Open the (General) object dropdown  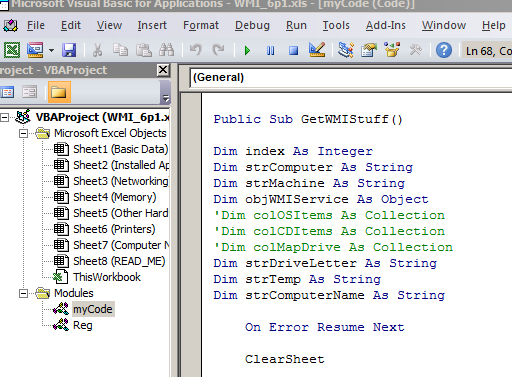tap(351, 77)
